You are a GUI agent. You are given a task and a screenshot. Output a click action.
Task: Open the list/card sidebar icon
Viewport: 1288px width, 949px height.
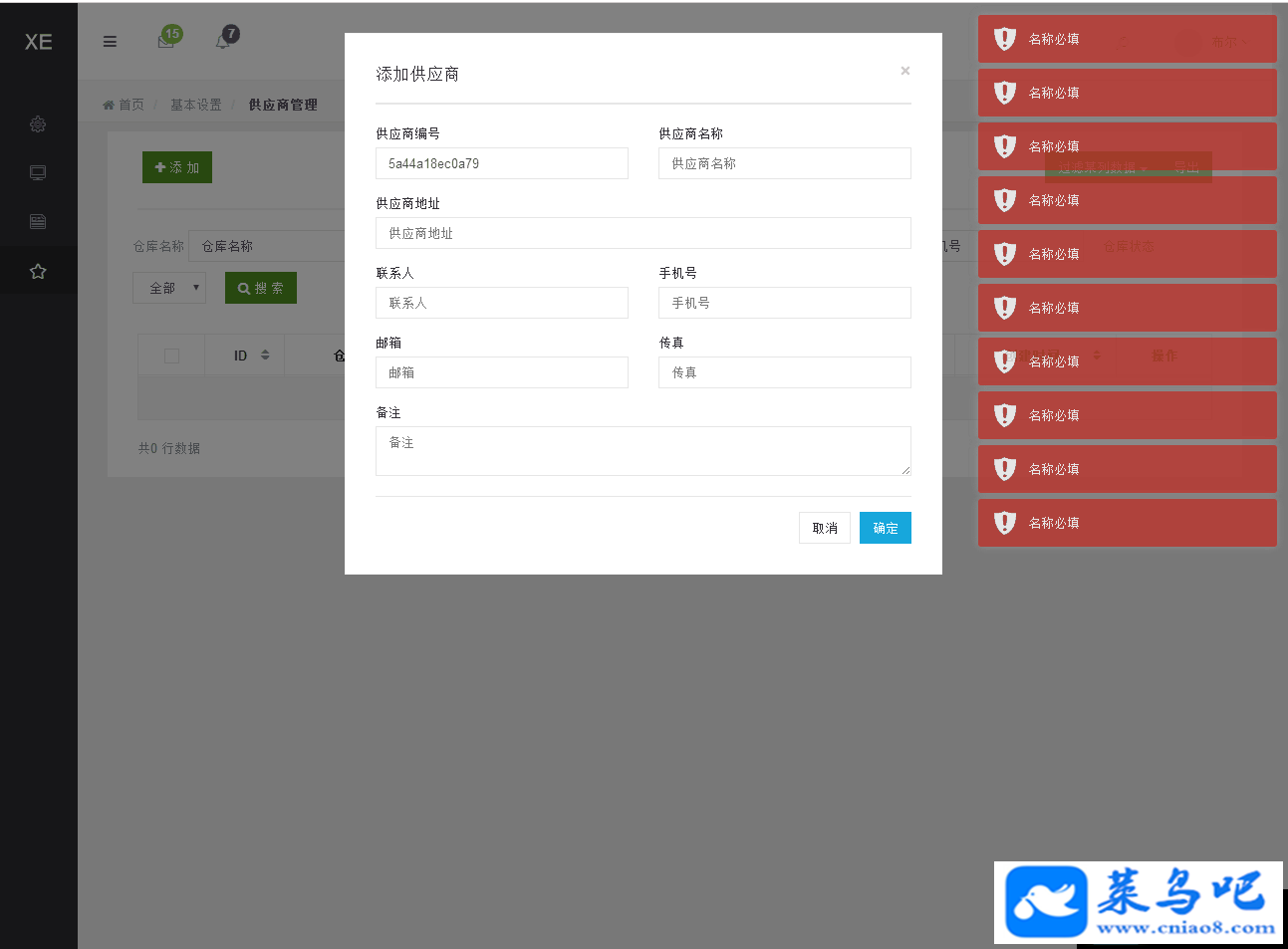click(38, 222)
